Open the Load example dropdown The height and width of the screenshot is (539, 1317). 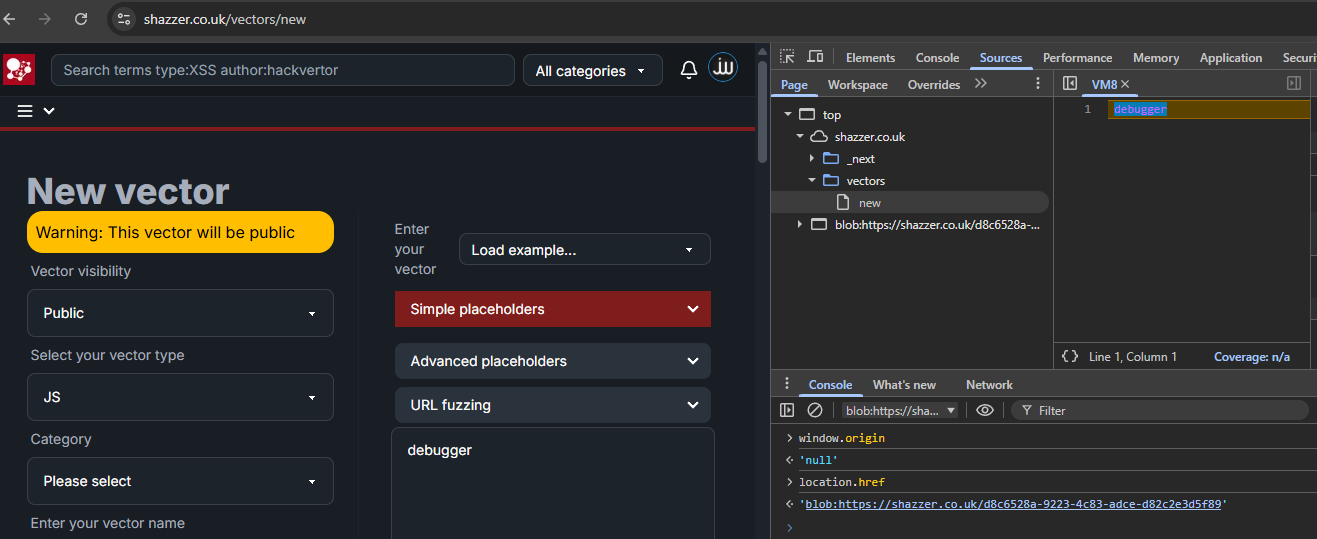[585, 249]
